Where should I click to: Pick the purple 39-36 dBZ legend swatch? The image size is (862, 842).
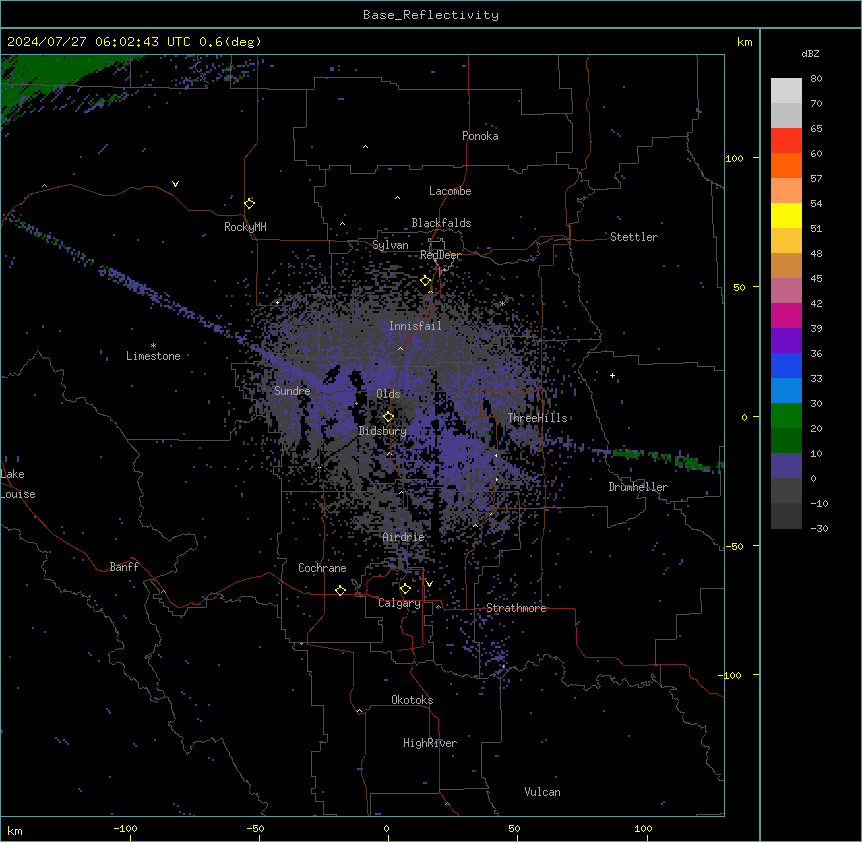point(786,341)
